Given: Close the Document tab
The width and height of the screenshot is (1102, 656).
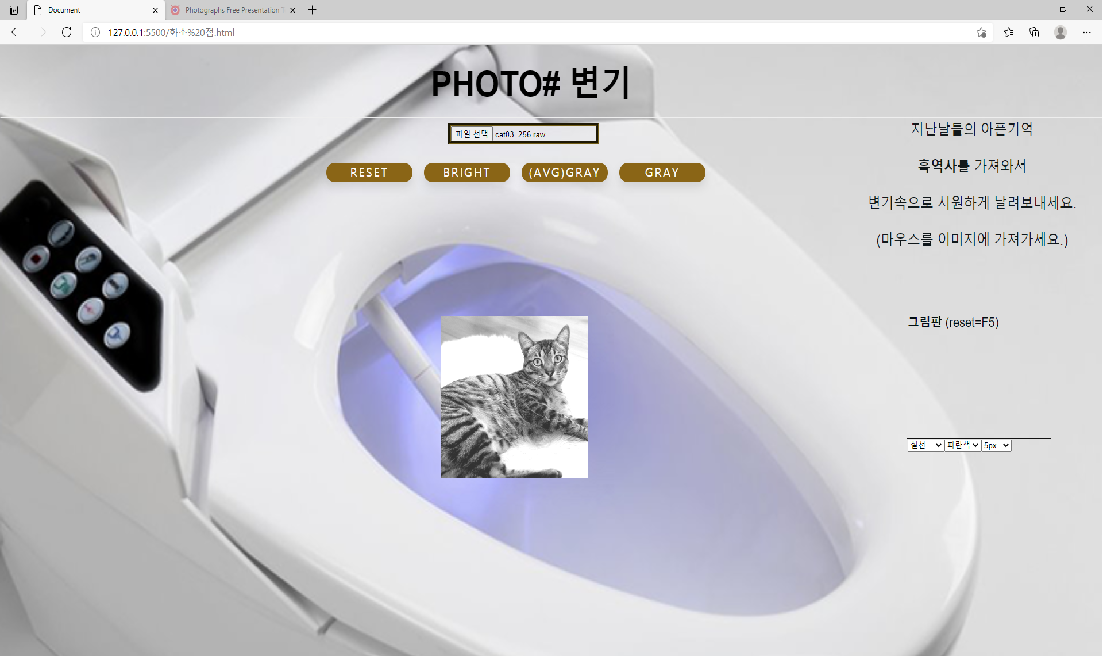Looking at the screenshot, I should (x=155, y=11).
